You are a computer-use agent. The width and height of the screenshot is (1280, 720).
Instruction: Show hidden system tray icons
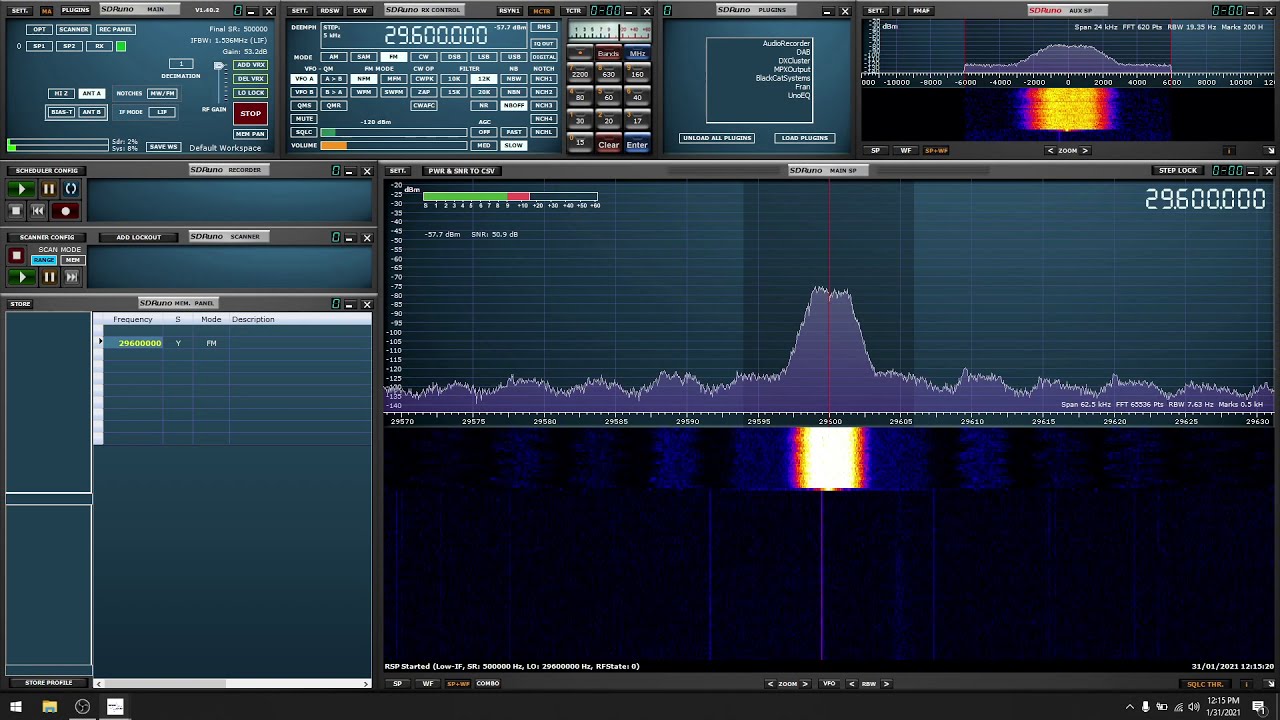click(x=1130, y=707)
